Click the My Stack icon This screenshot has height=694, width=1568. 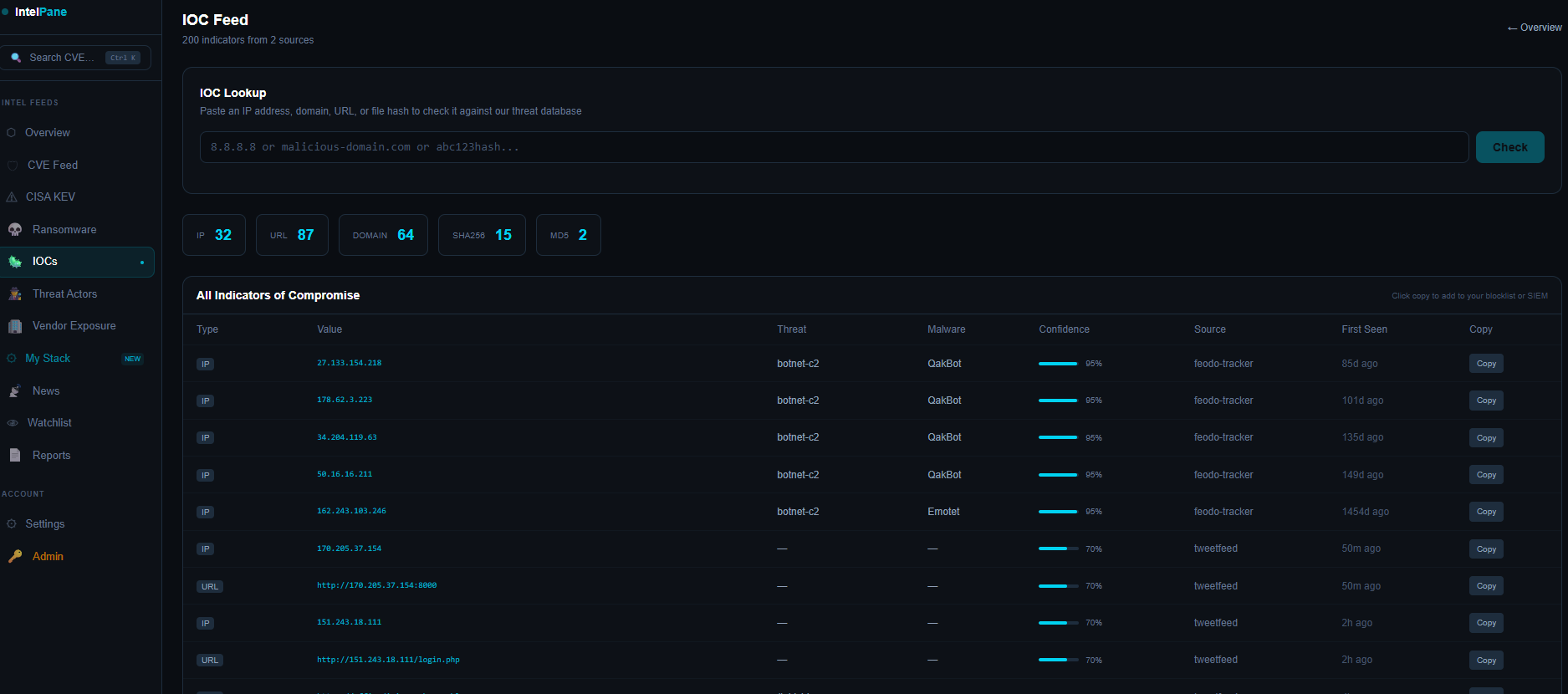click(12, 359)
